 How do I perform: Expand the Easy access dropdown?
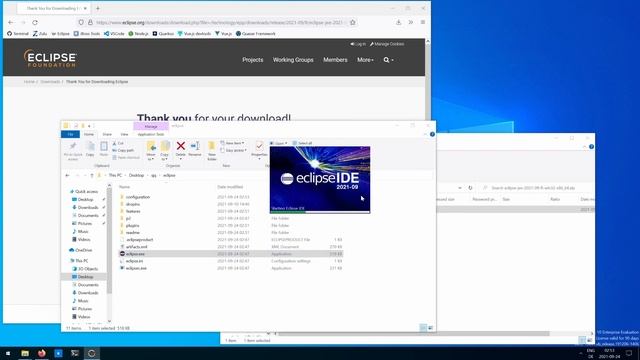tap(233, 150)
